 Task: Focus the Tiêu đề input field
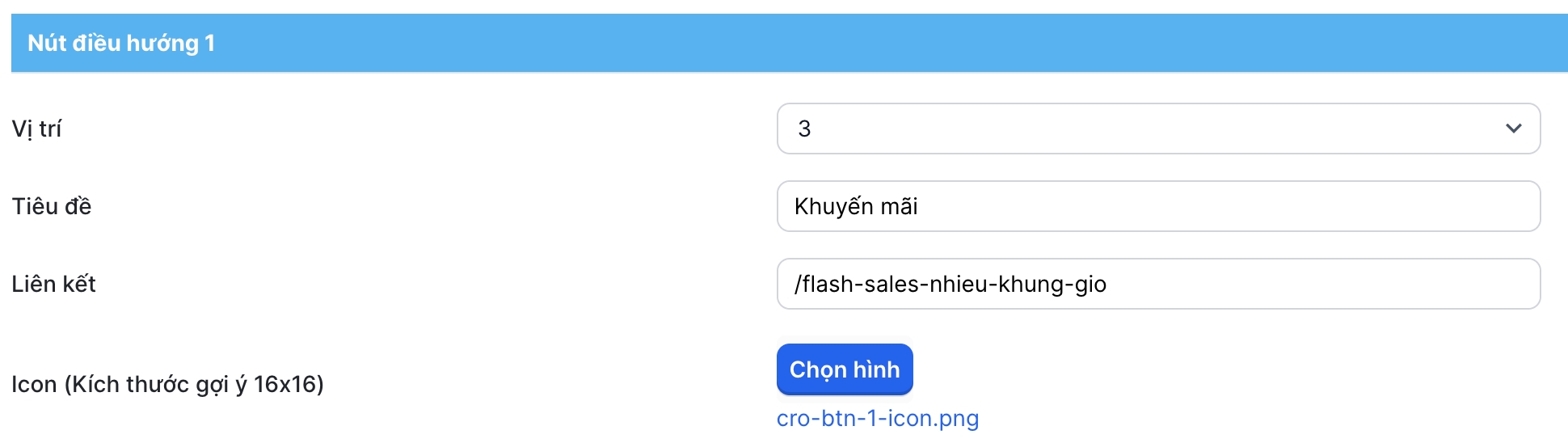click(1157, 206)
